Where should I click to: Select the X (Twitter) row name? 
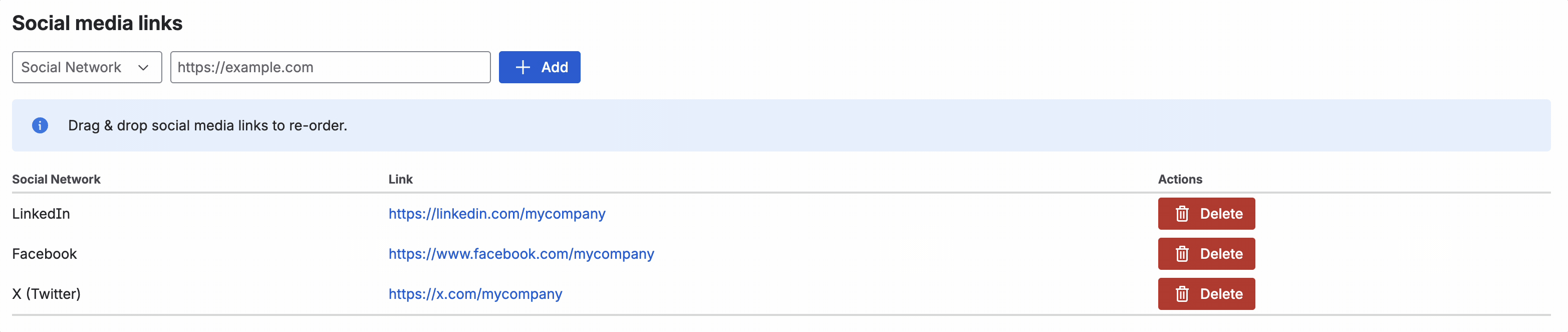(x=46, y=294)
